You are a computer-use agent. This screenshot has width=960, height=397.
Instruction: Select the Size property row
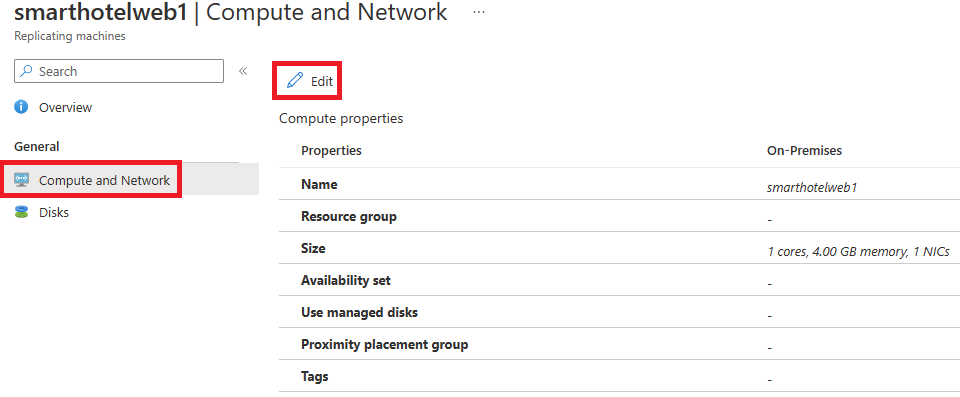tap(619, 248)
